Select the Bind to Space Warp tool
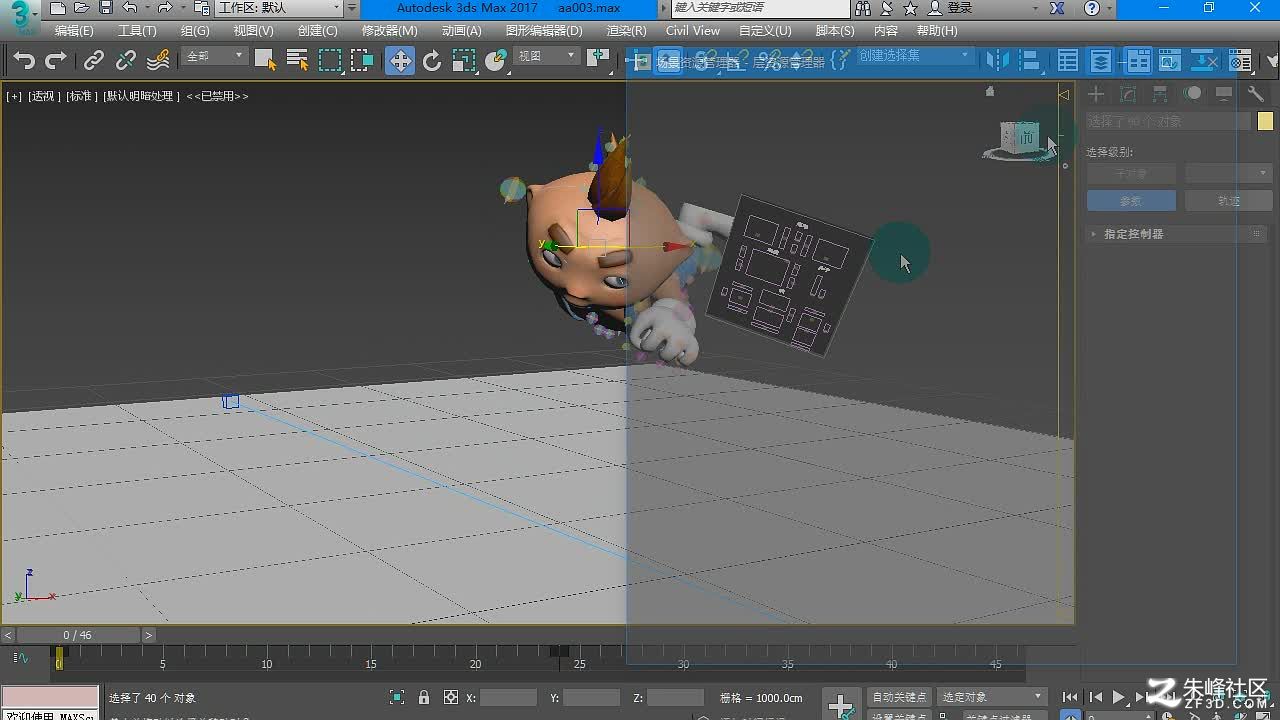 coord(158,61)
